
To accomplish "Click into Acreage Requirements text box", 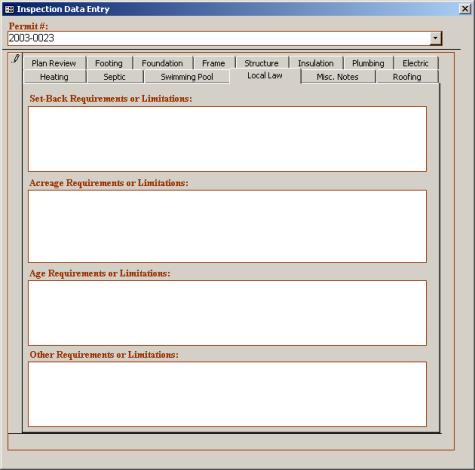I will [x=227, y=226].
